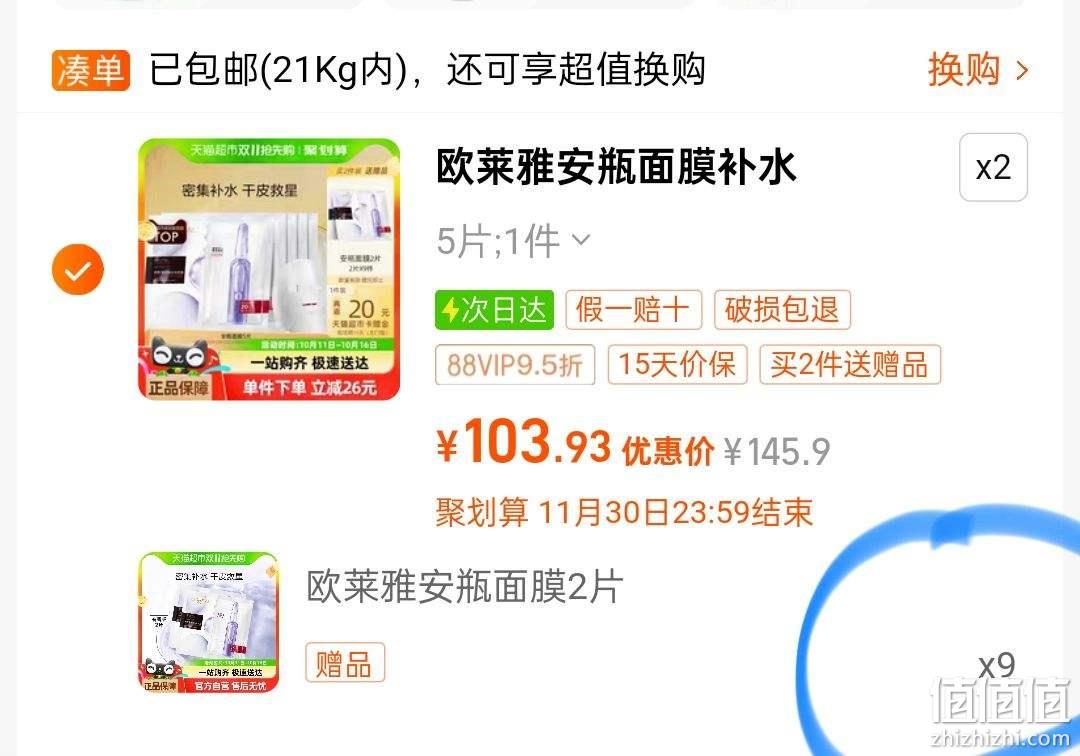Open product title 欧莱雅安瓶面膜补水
Viewport: 1080px width, 756px height.
(x=616, y=167)
